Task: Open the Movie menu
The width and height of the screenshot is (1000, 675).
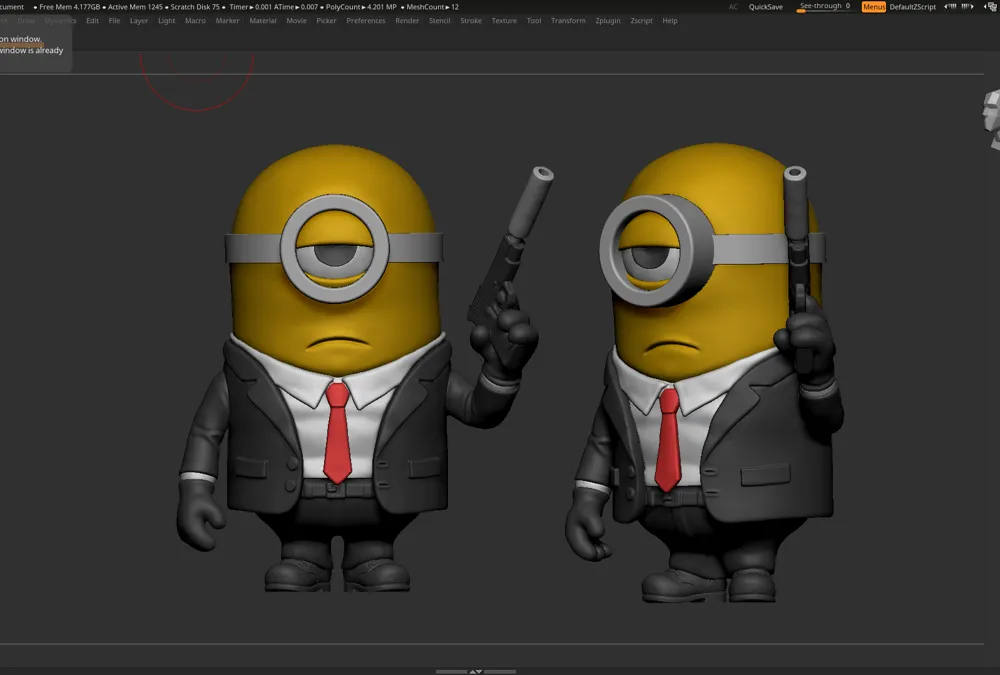Action: tap(296, 20)
